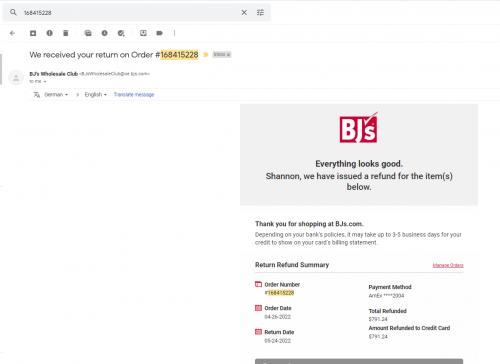Click the BJ's logo image
This screenshot has height=364, width=500.
pyautogui.click(x=359, y=127)
